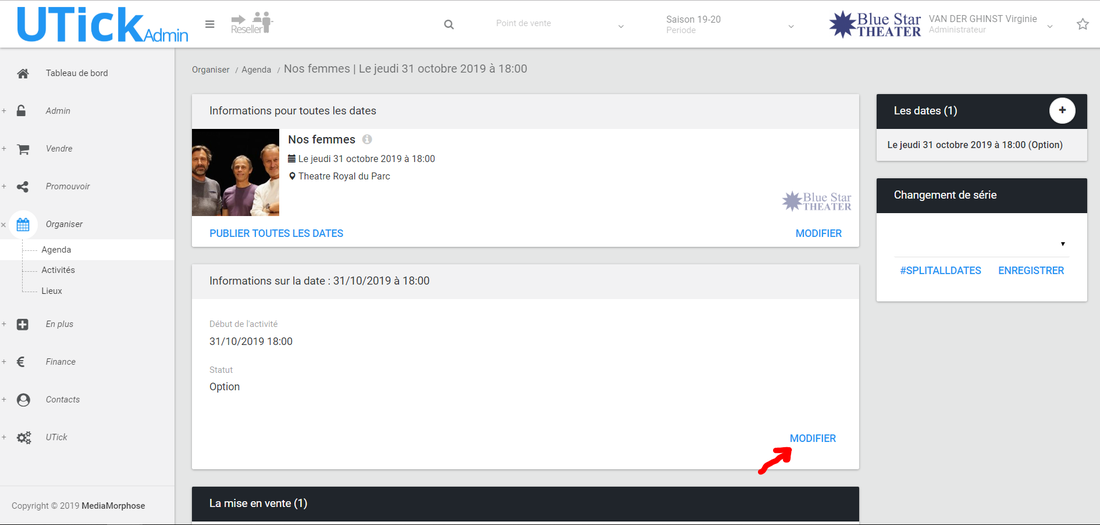Click the Finance euro icon
Screen dimensions: 1100x525
(x=23, y=362)
